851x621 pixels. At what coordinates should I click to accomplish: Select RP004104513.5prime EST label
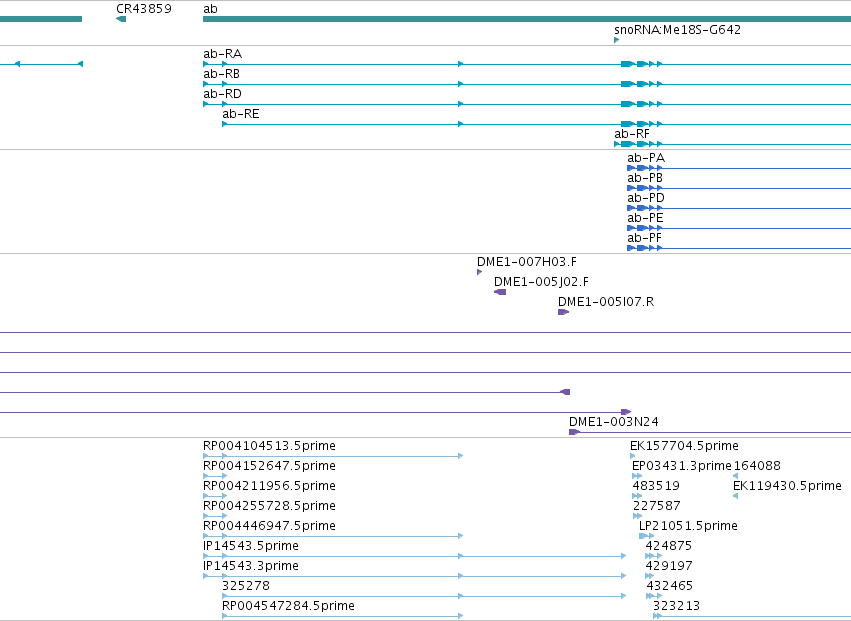(269, 446)
